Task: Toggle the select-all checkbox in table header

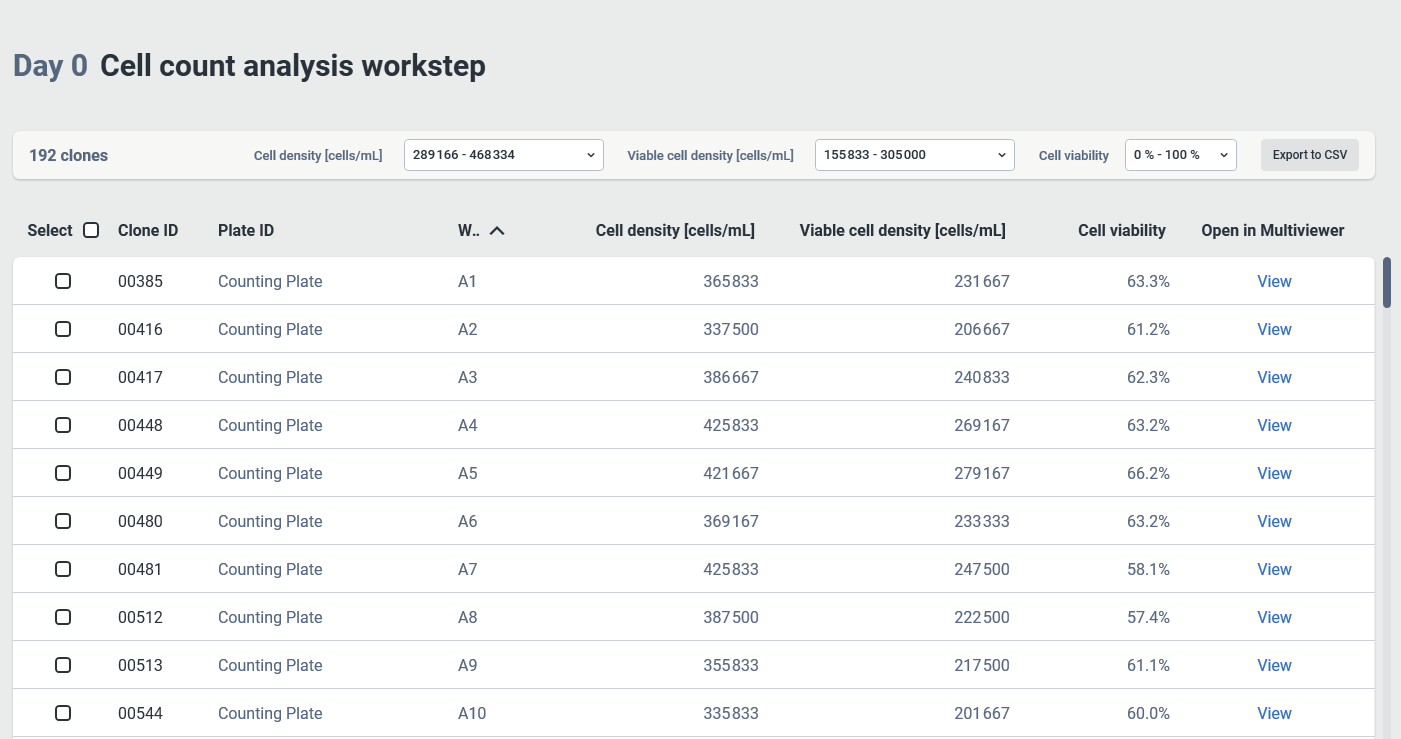Action: [91, 230]
